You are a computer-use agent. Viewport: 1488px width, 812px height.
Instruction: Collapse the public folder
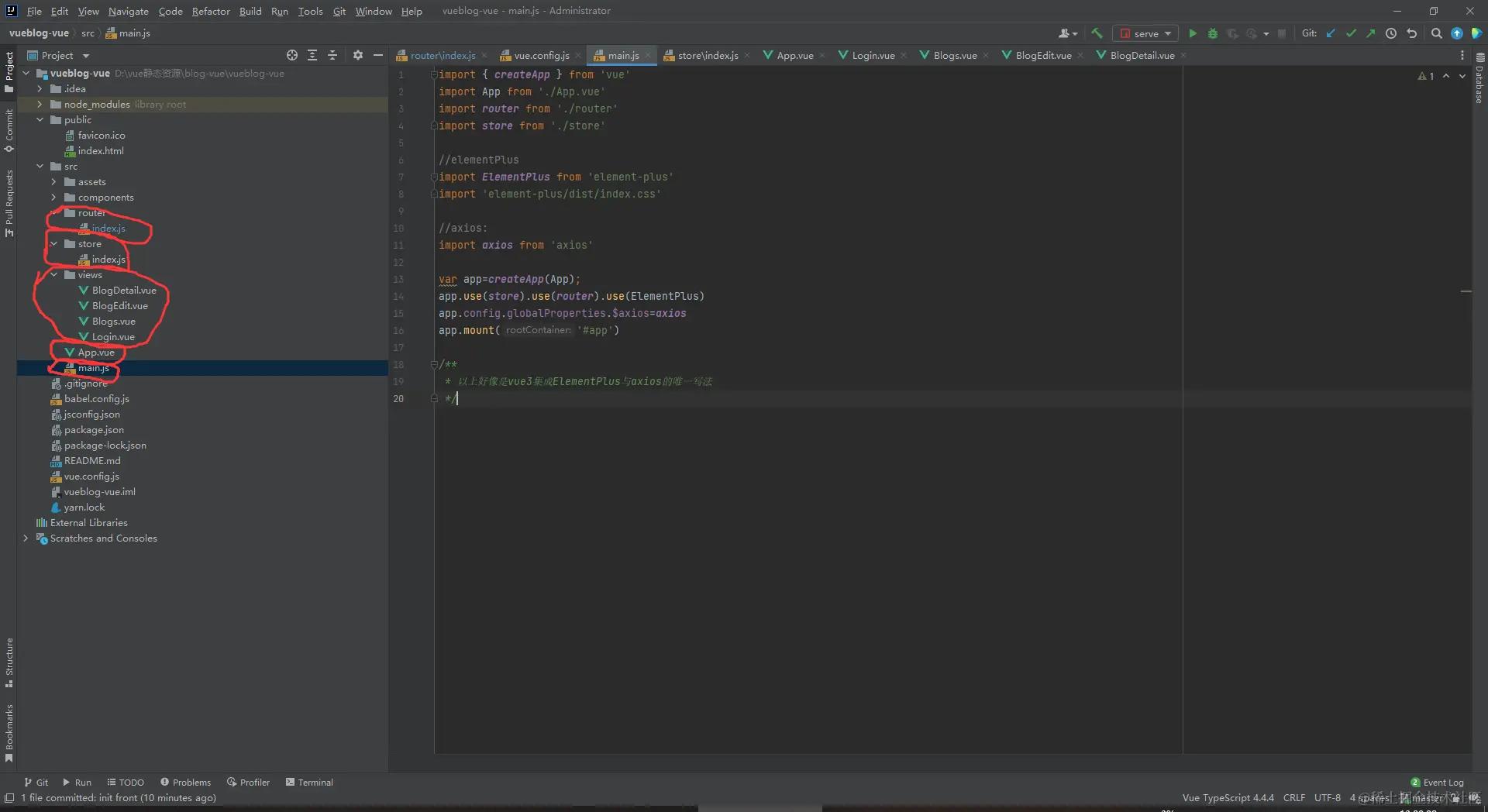[x=40, y=120]
